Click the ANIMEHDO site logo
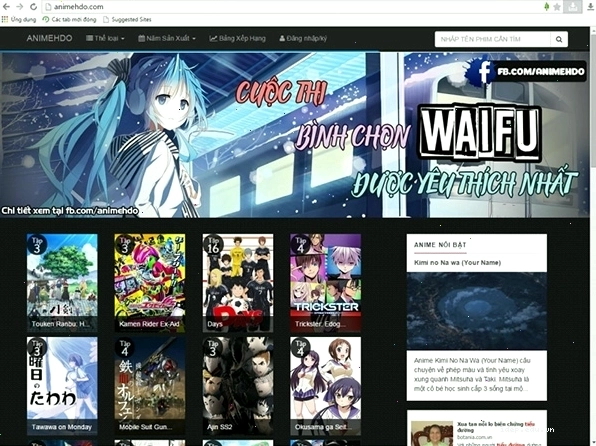The image size is (596, 446). tap(49, 38)
